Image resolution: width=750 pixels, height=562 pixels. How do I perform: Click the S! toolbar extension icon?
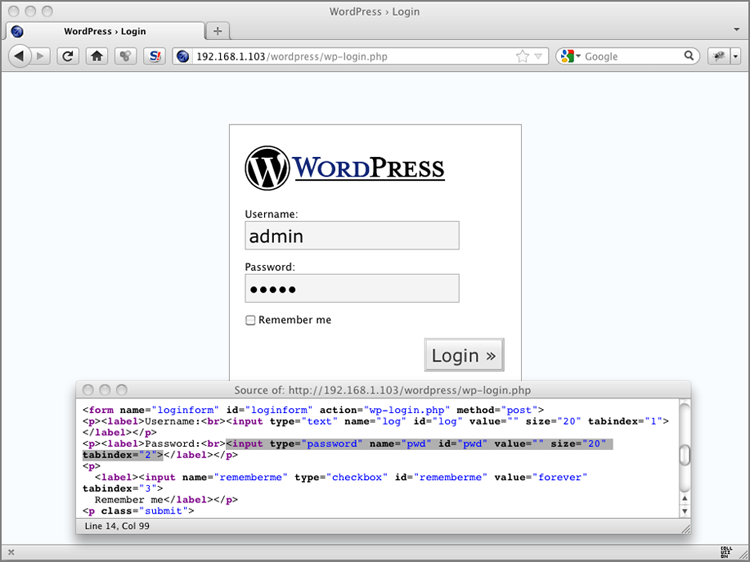click(155, 56)
